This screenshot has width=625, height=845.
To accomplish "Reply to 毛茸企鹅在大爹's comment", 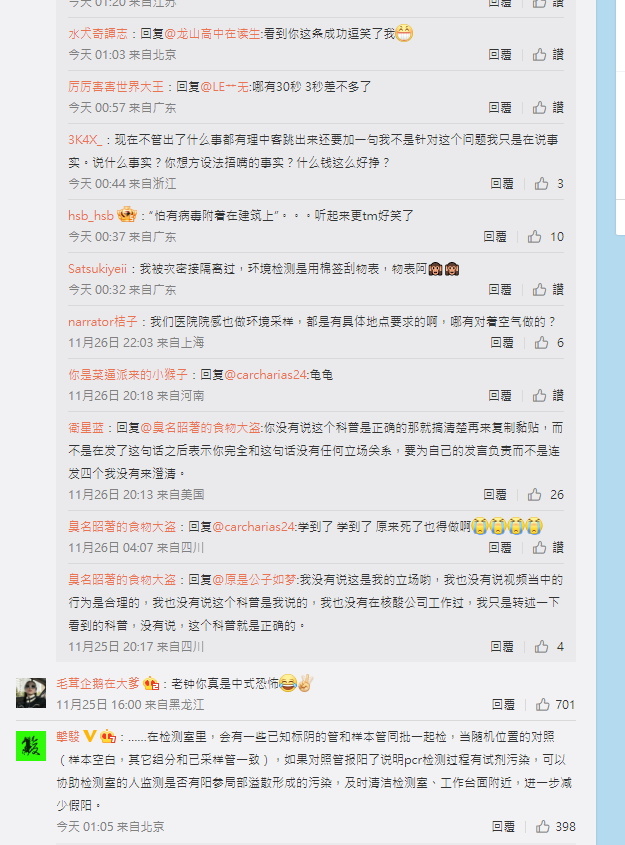I will pyautogui.click(x=503, y=705).
